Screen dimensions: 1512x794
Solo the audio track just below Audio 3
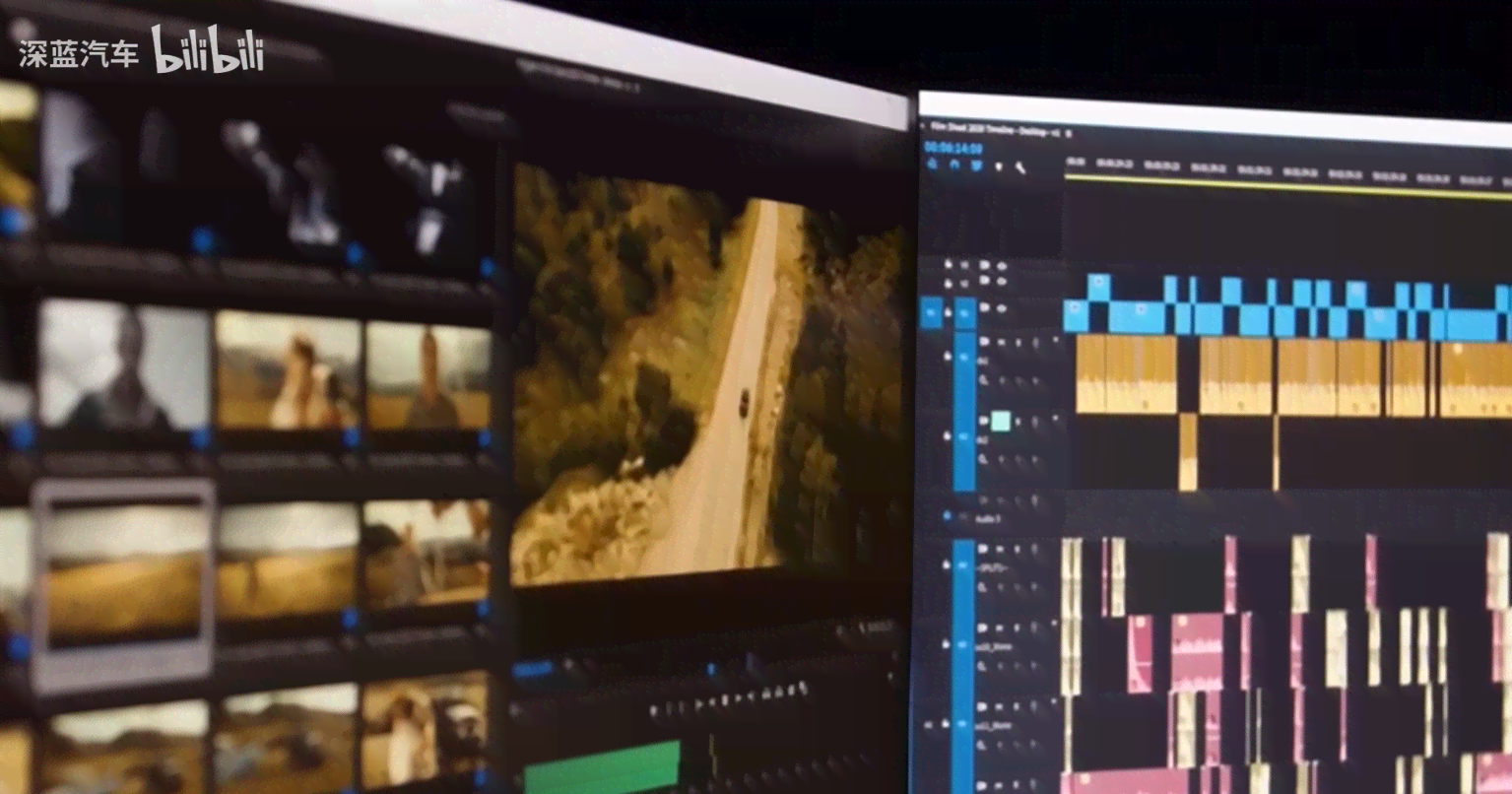(x=1017, y=549)
